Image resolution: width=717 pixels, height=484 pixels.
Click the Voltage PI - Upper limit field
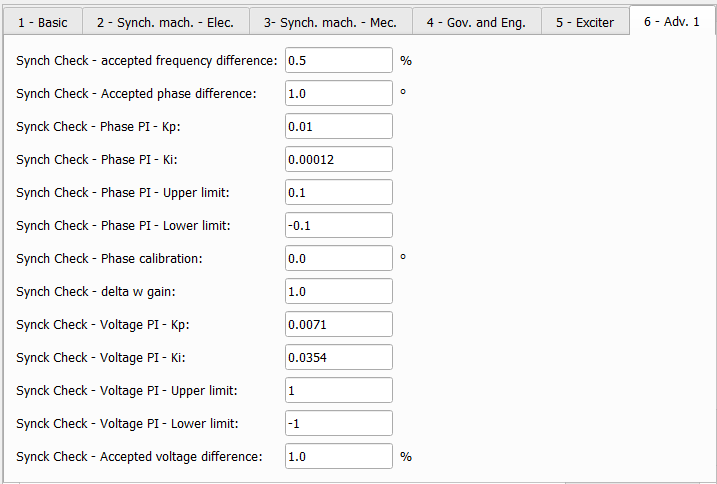coord(338,391)
